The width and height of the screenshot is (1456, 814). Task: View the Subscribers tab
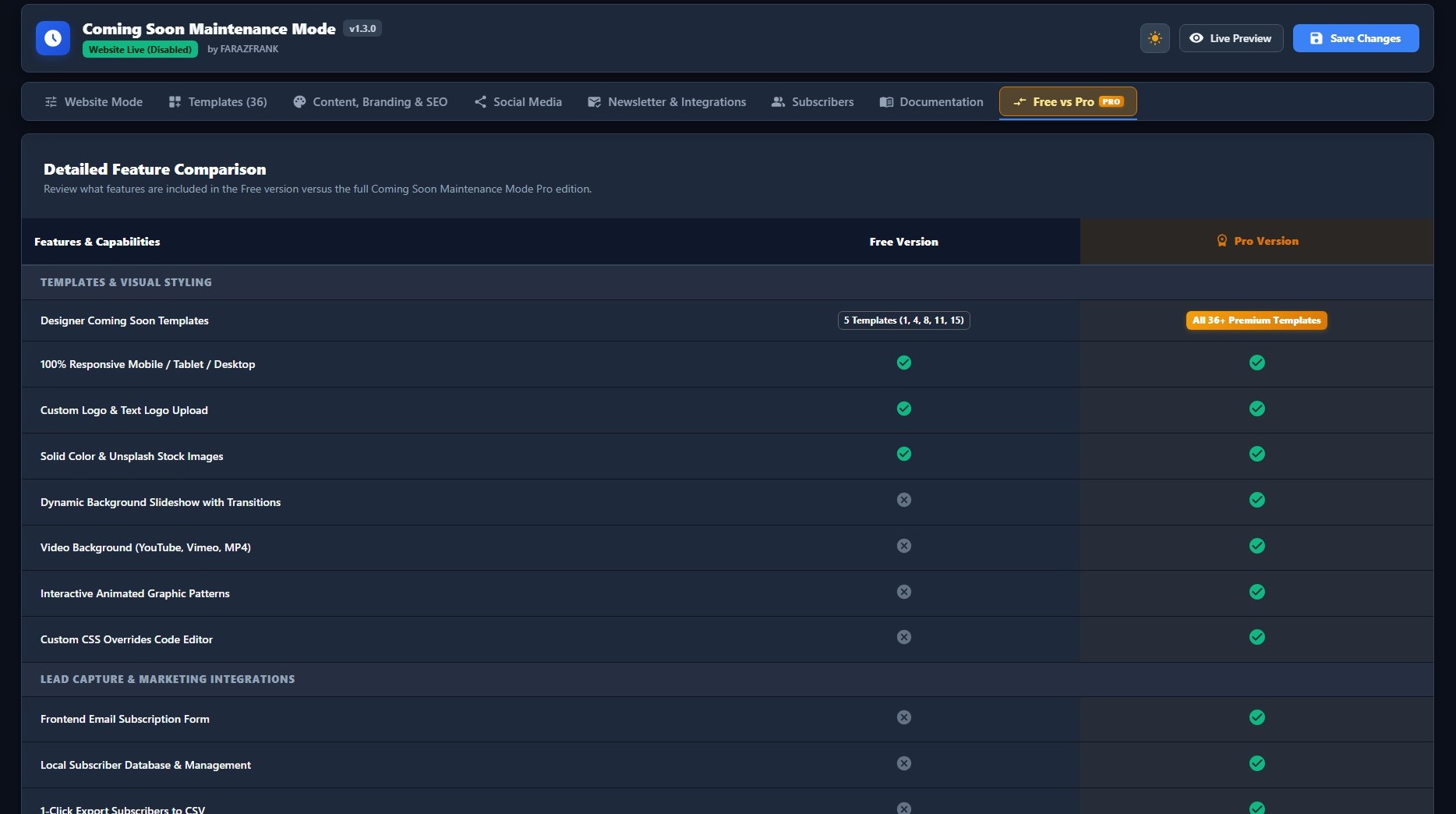pyautogui.click(x=812, y=102)
